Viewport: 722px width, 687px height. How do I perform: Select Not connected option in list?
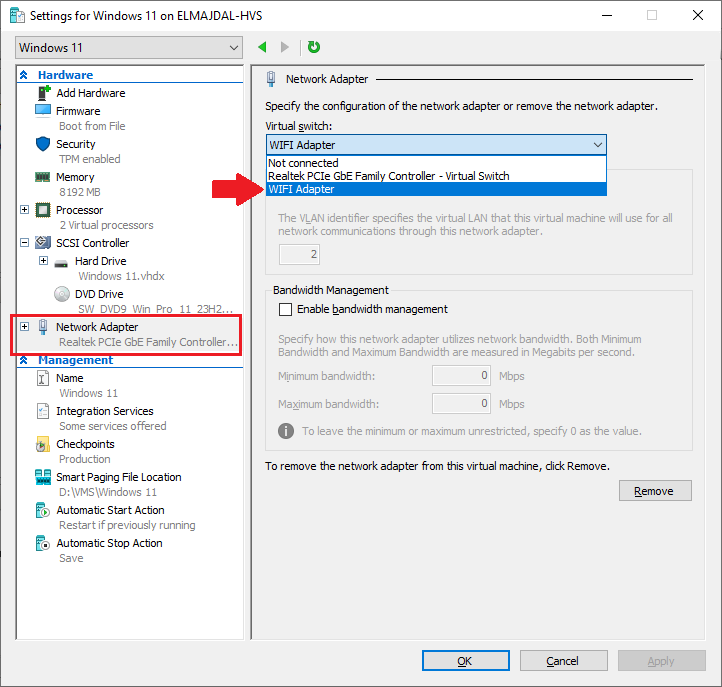coord(436,163)
